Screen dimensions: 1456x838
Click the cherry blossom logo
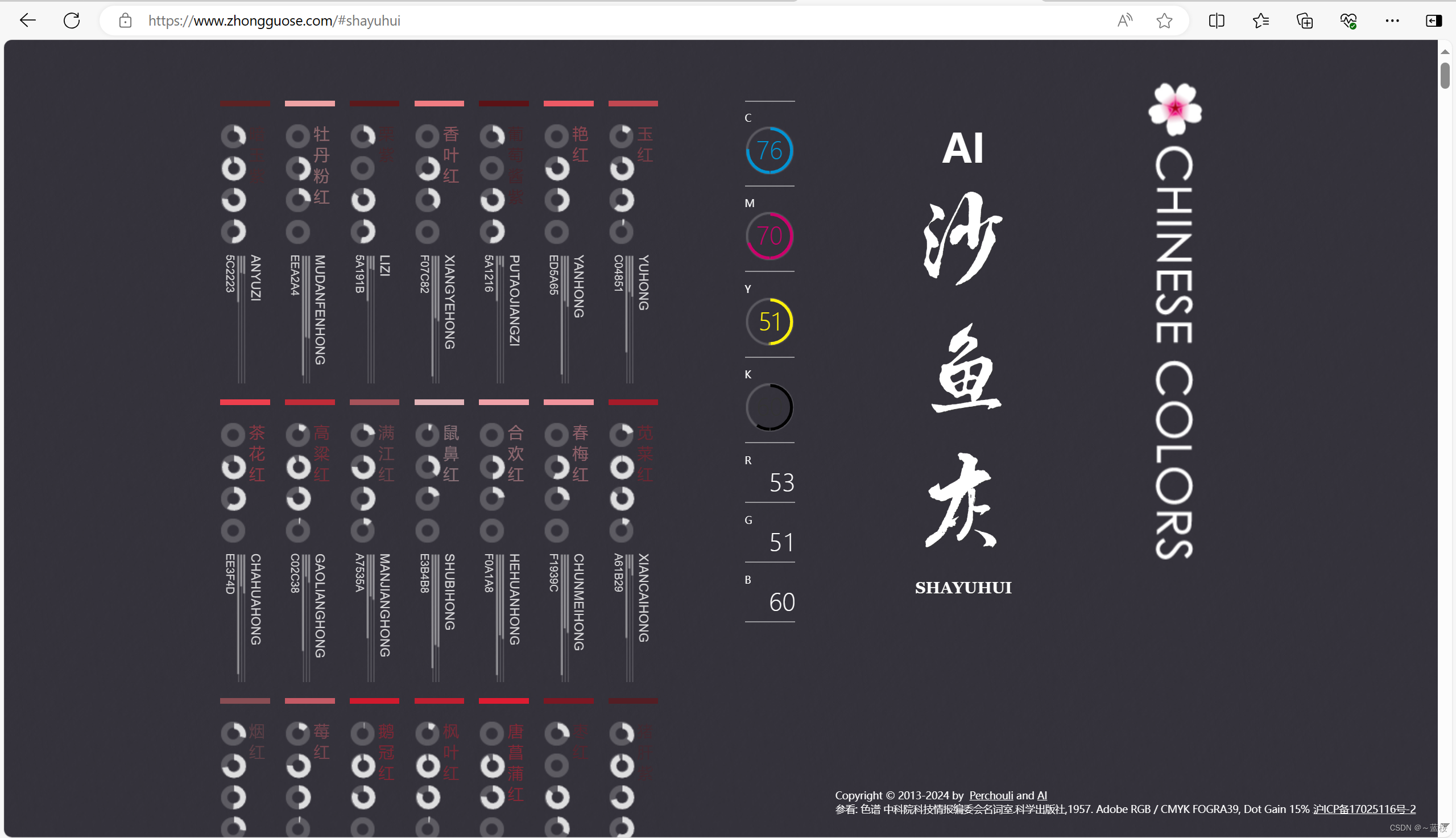(1174, 109)
